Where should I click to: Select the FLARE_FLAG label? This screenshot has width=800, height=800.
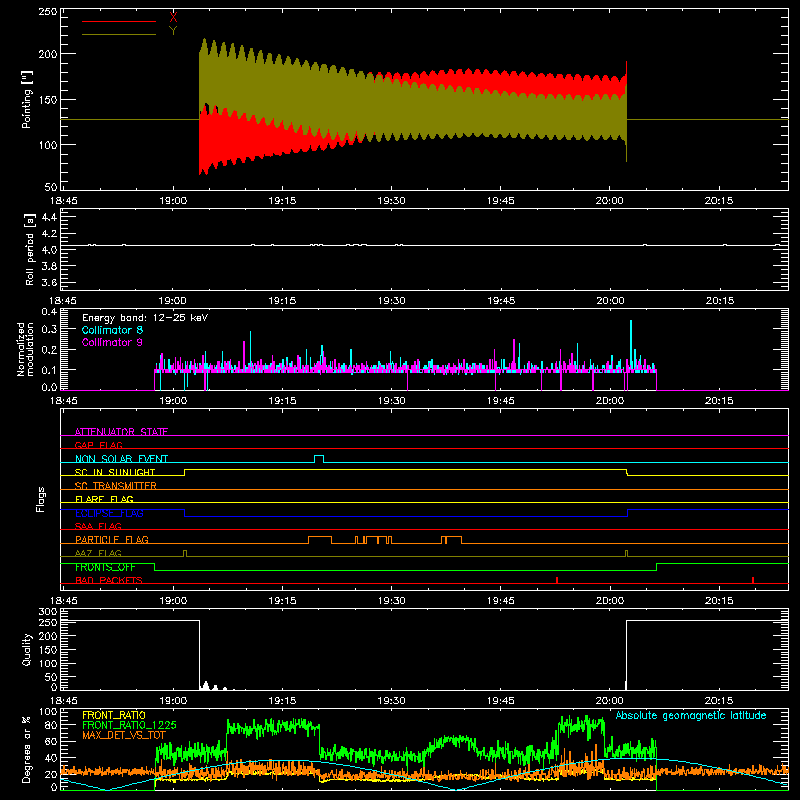(104, 499)
